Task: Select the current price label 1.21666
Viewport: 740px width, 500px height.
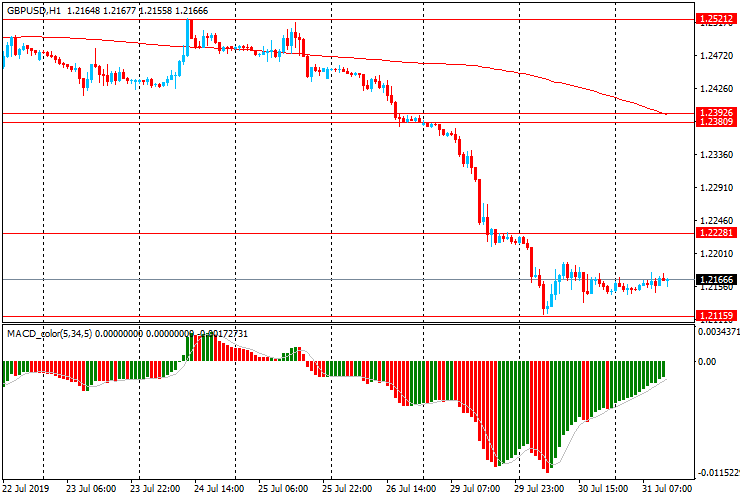Action: click(x=716, y=280)
